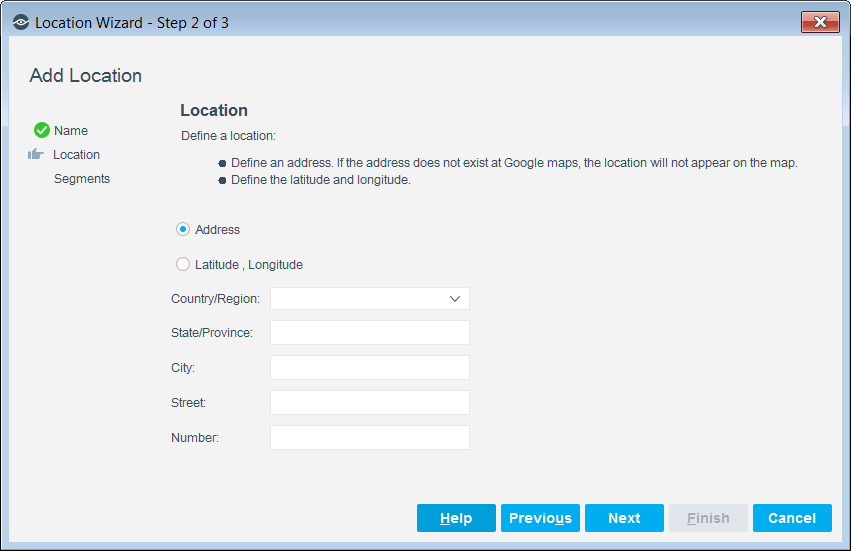The width and height of the screenshot is (851, 551).
Task: Click the 'Country/Region:' label
Action: (x=215, y=299)
